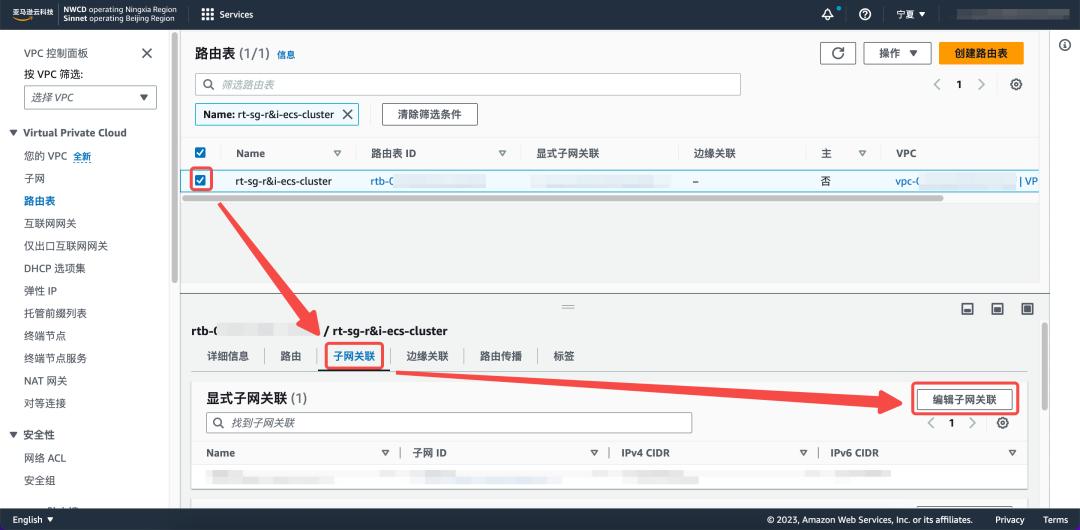Open 子网 in the sidebar
The width and height of the screenshot is (1080, 530).
click(x=34, y=179)
